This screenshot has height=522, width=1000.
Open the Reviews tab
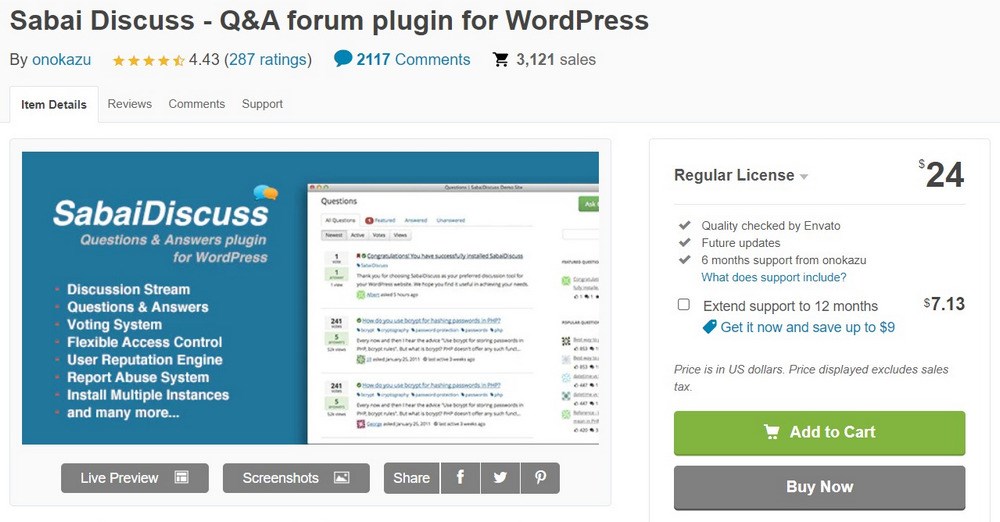(129, 104)
